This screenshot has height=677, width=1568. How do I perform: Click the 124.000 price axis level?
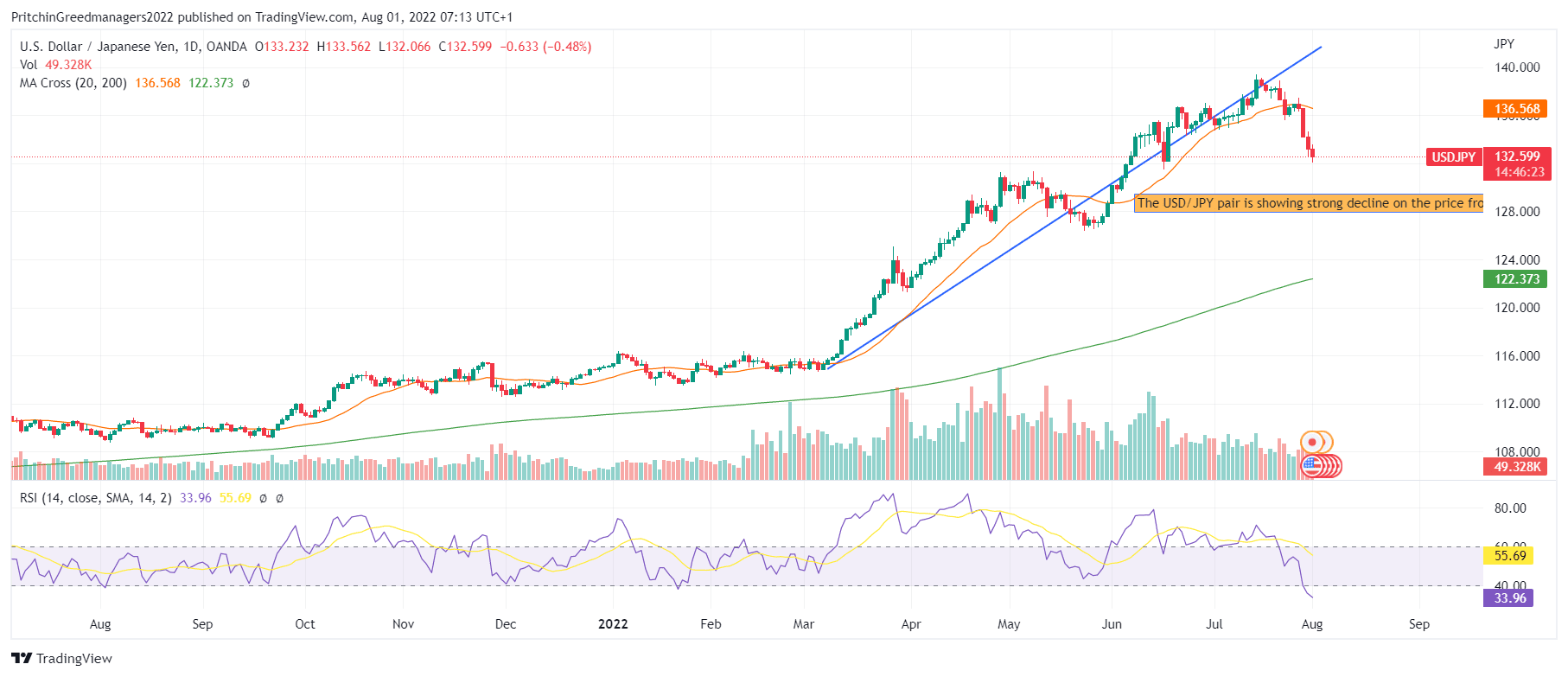[x=1517, y=260]
